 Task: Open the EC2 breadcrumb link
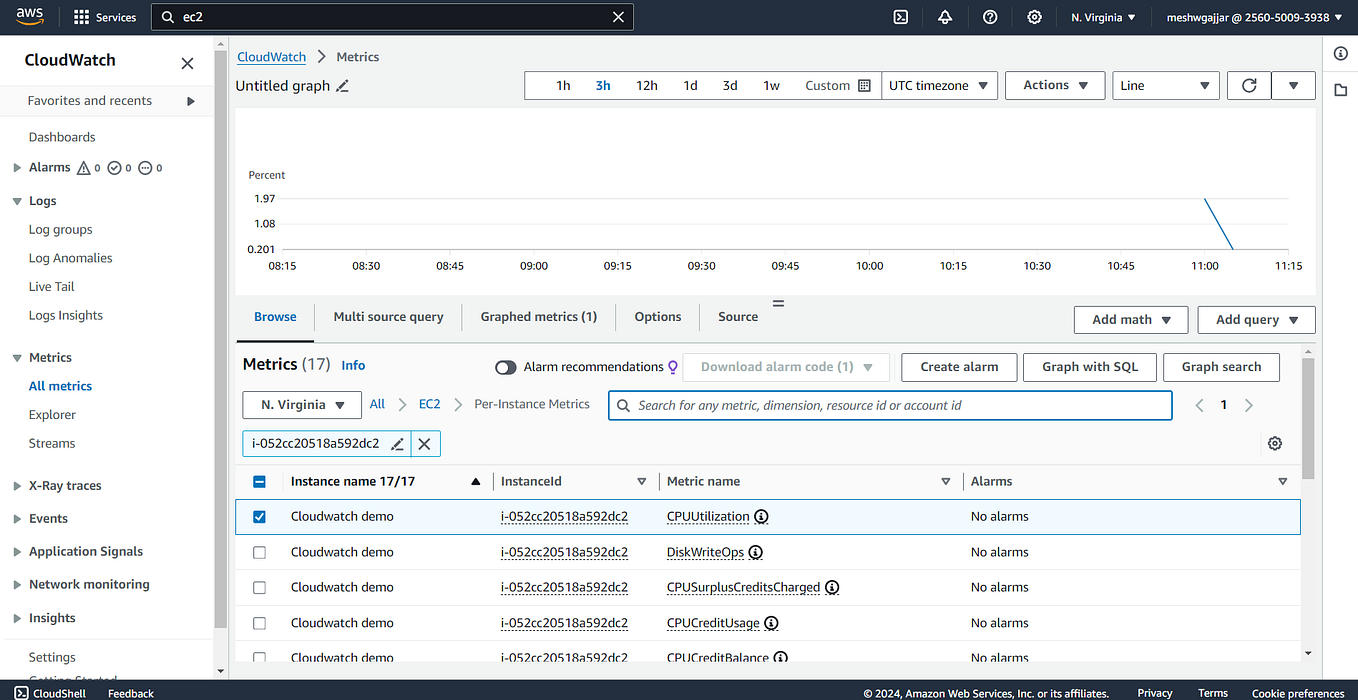(429, 404)
